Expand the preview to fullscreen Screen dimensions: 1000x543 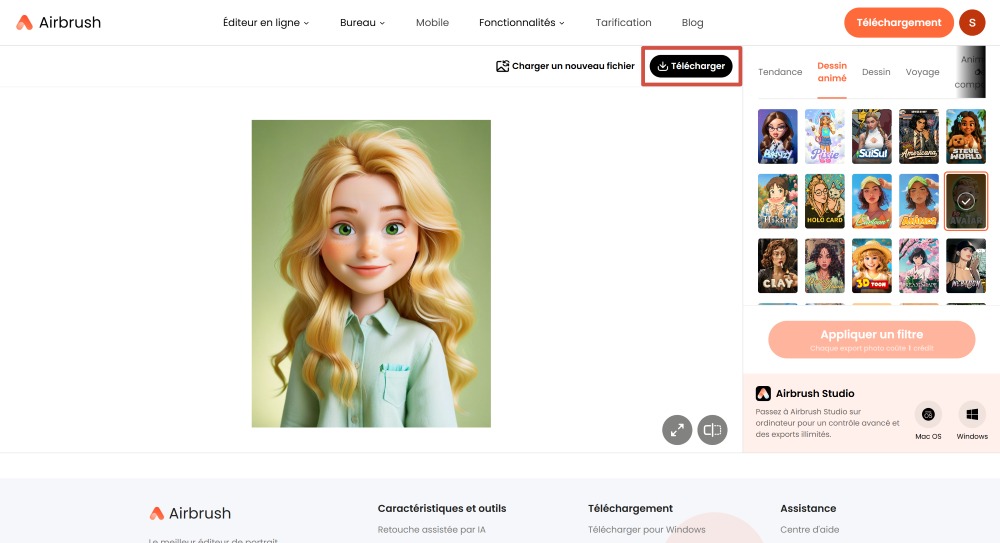pos(677,430)
